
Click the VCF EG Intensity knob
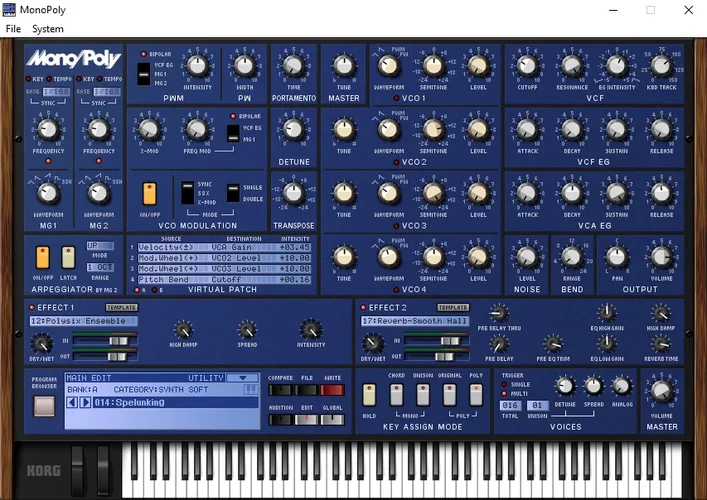pos(616,66)
